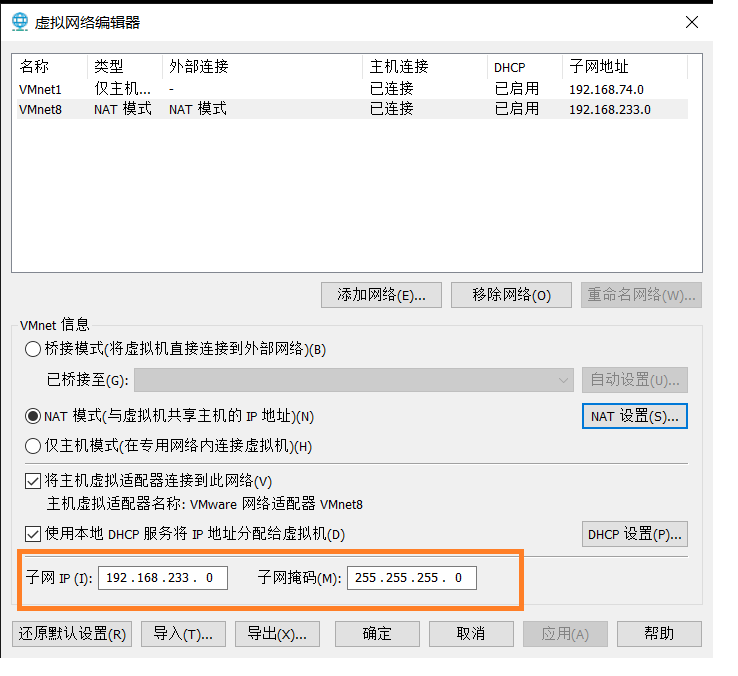The image size is (738, 676).
Task: Click the 主机连接 column header
Action: (x=425, y=67)
